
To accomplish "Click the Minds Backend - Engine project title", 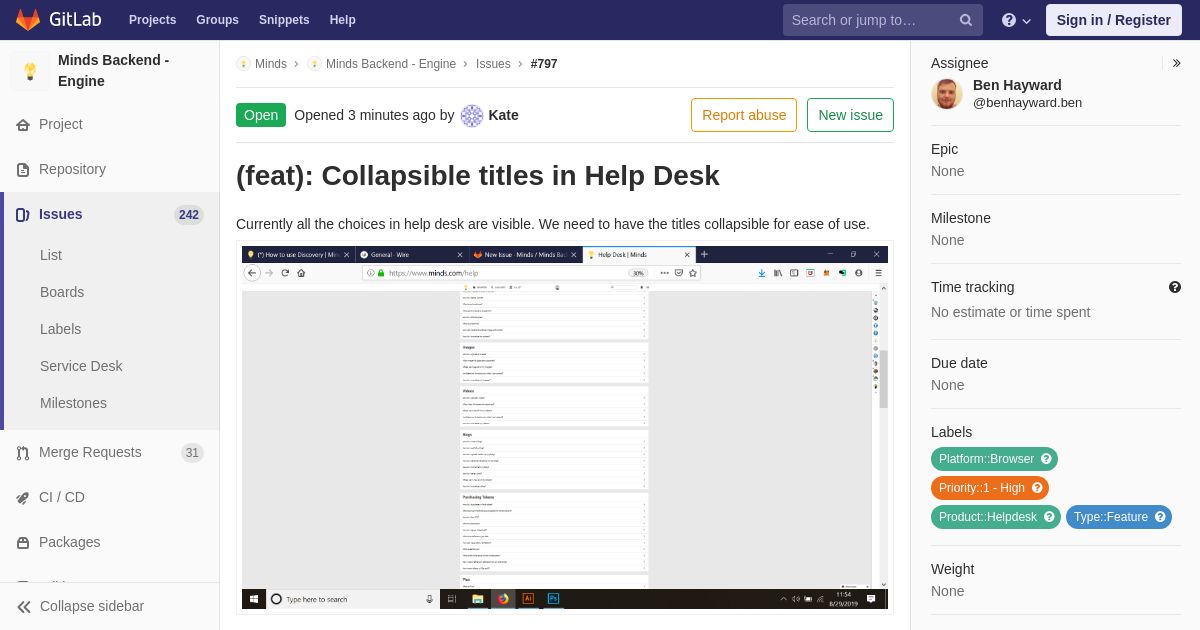I will point(113,71).
